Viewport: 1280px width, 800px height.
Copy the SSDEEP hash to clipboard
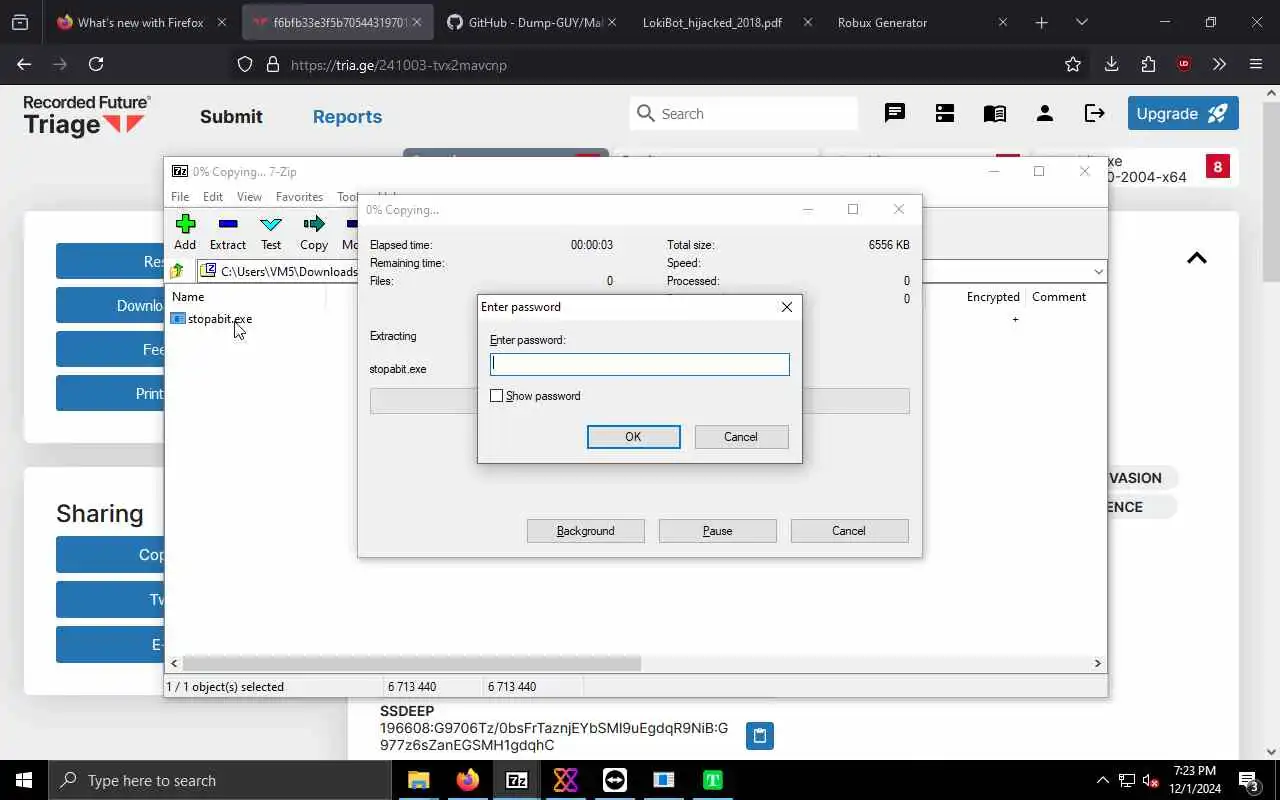[760, 736]
